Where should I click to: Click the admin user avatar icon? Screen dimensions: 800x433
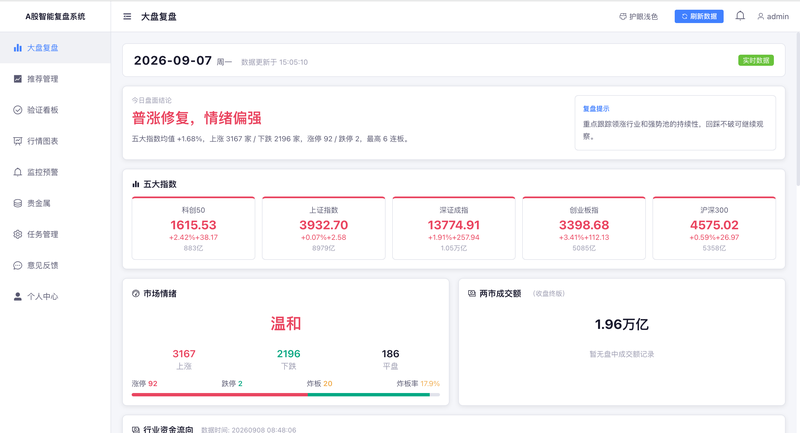[x=760, y=17]
